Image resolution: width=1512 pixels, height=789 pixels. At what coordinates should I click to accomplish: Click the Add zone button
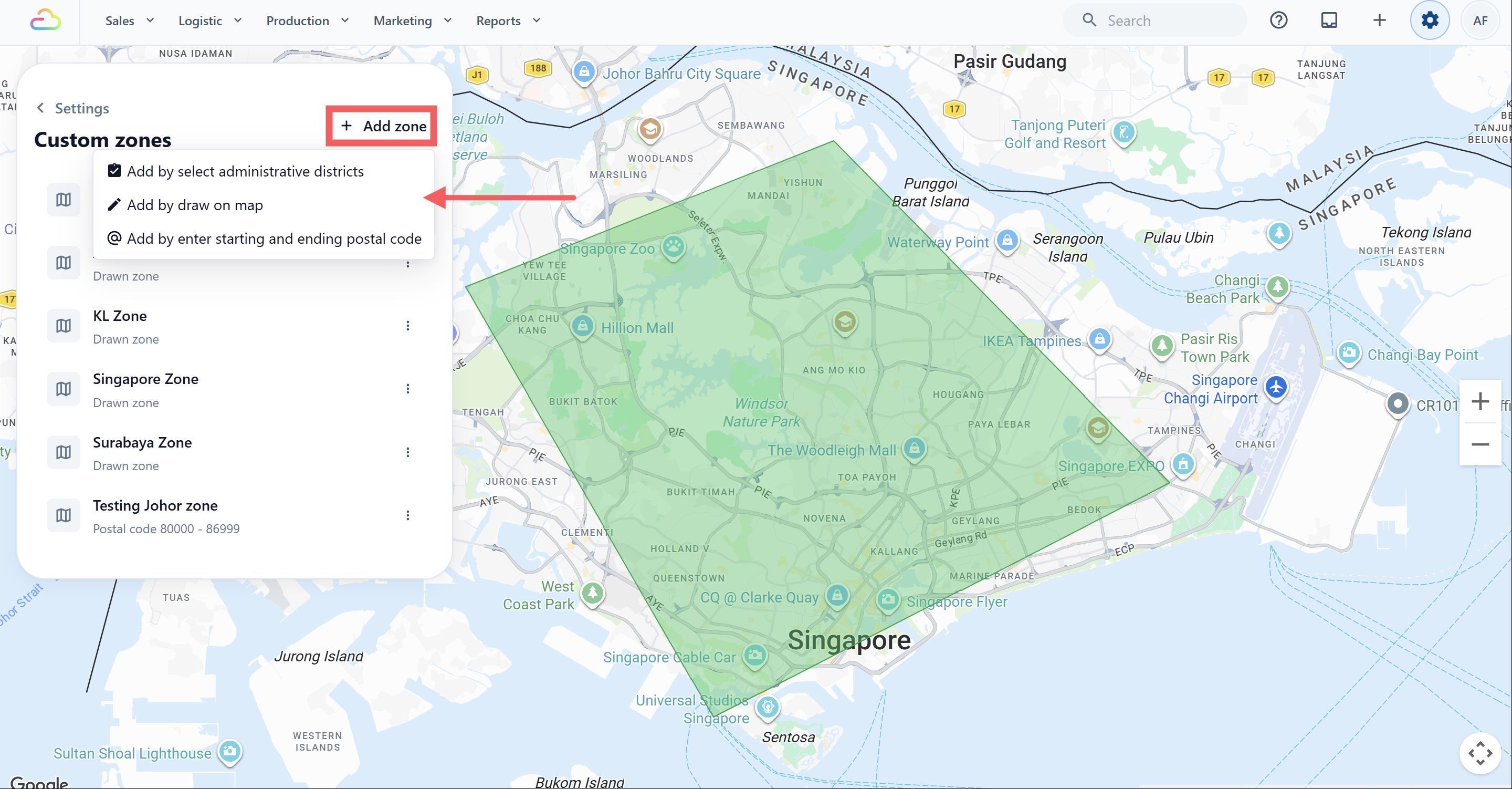[x=382, y=126]
